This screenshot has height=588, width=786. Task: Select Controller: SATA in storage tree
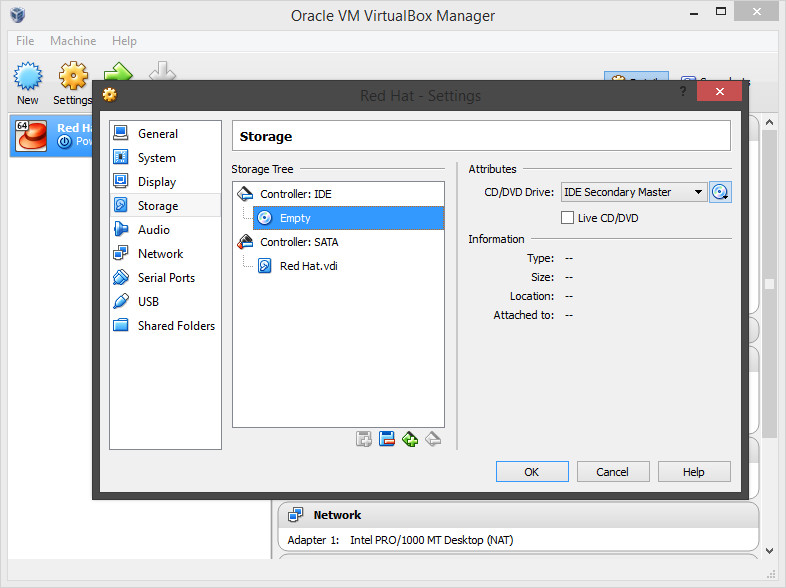click(339, 242)
